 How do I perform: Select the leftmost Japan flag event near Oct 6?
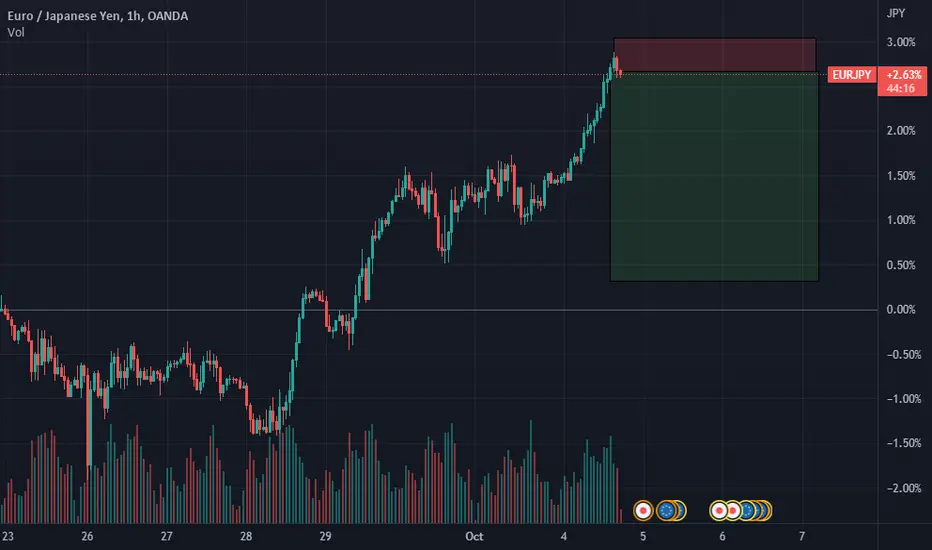719,510
